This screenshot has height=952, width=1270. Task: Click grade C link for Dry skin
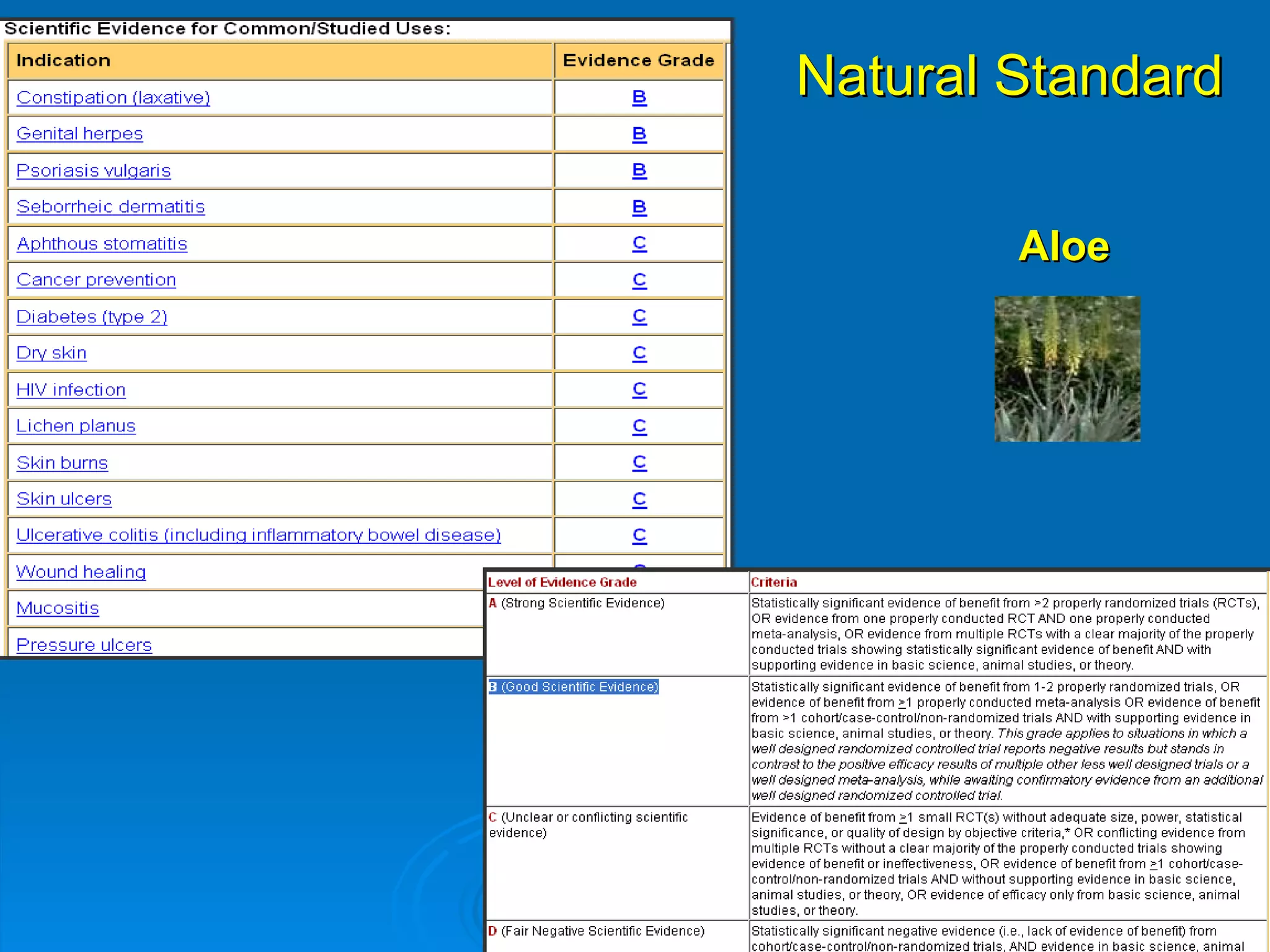(639, 353)
